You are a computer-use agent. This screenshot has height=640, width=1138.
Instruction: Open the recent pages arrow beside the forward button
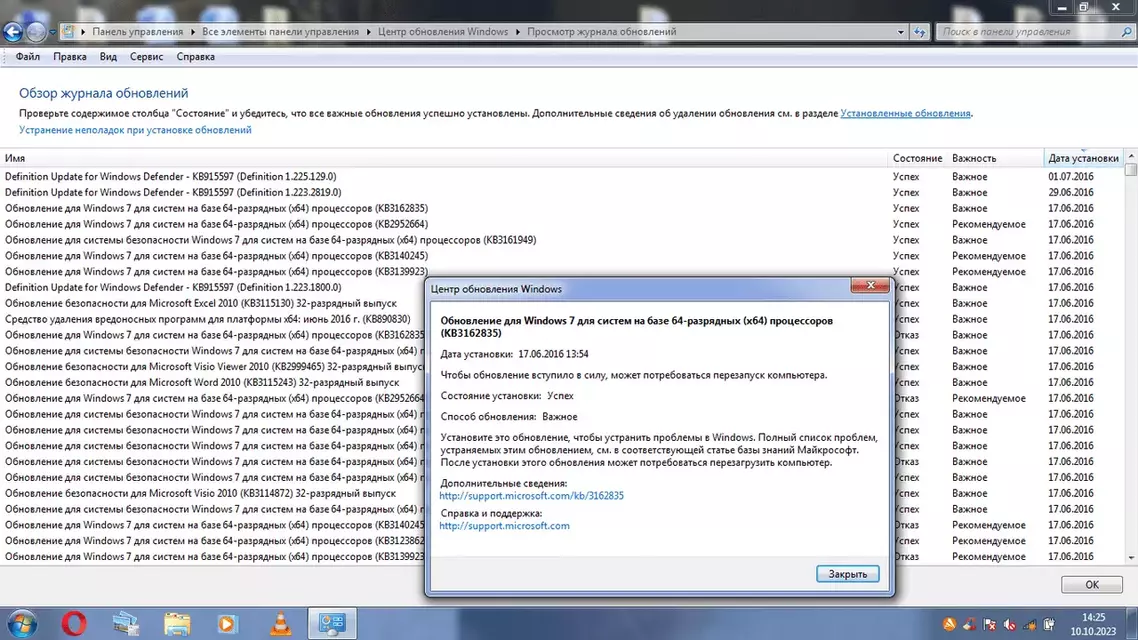coord(52,32)
